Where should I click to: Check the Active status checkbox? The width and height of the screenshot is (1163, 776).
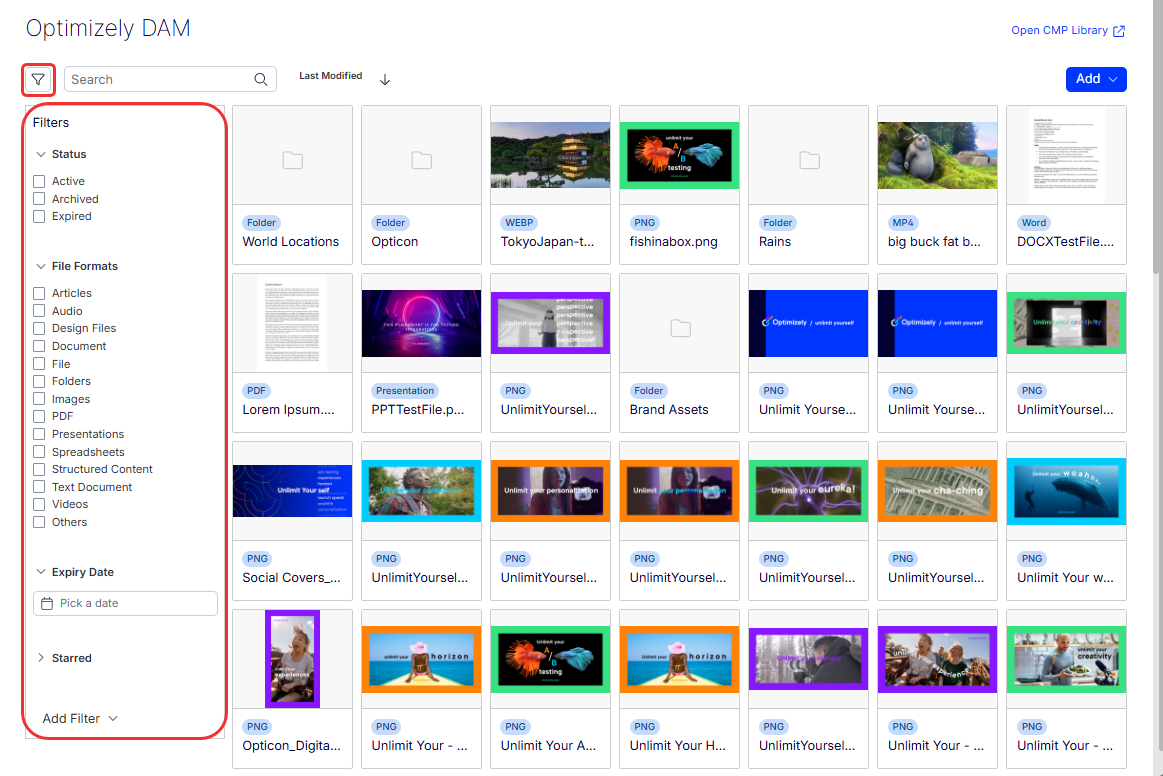click(x=39, y=181)
